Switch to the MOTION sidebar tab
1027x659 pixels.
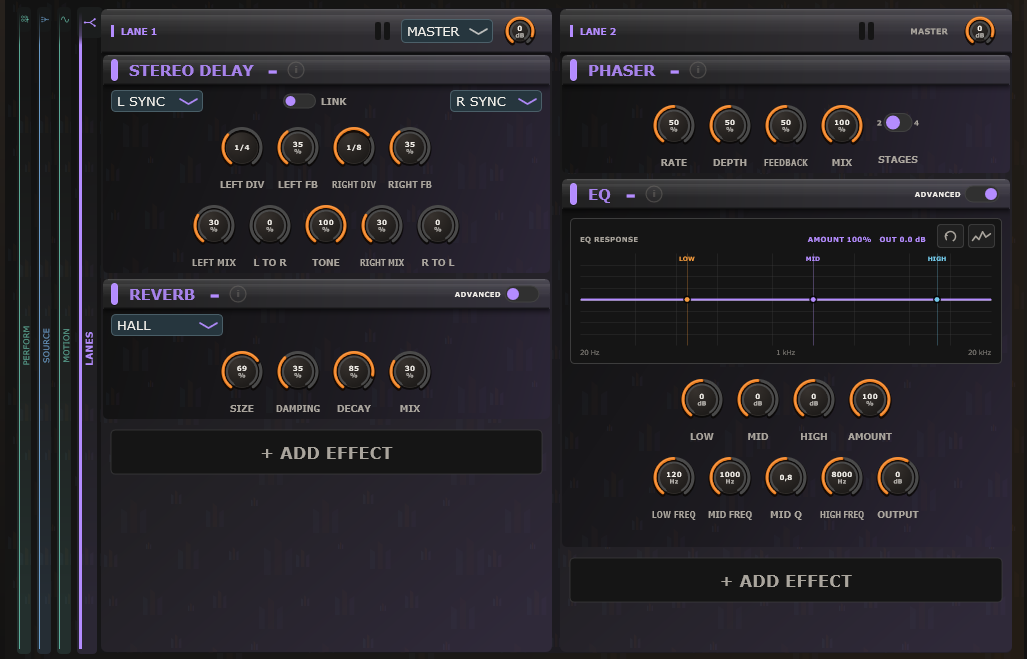click(x=66, y=346)
